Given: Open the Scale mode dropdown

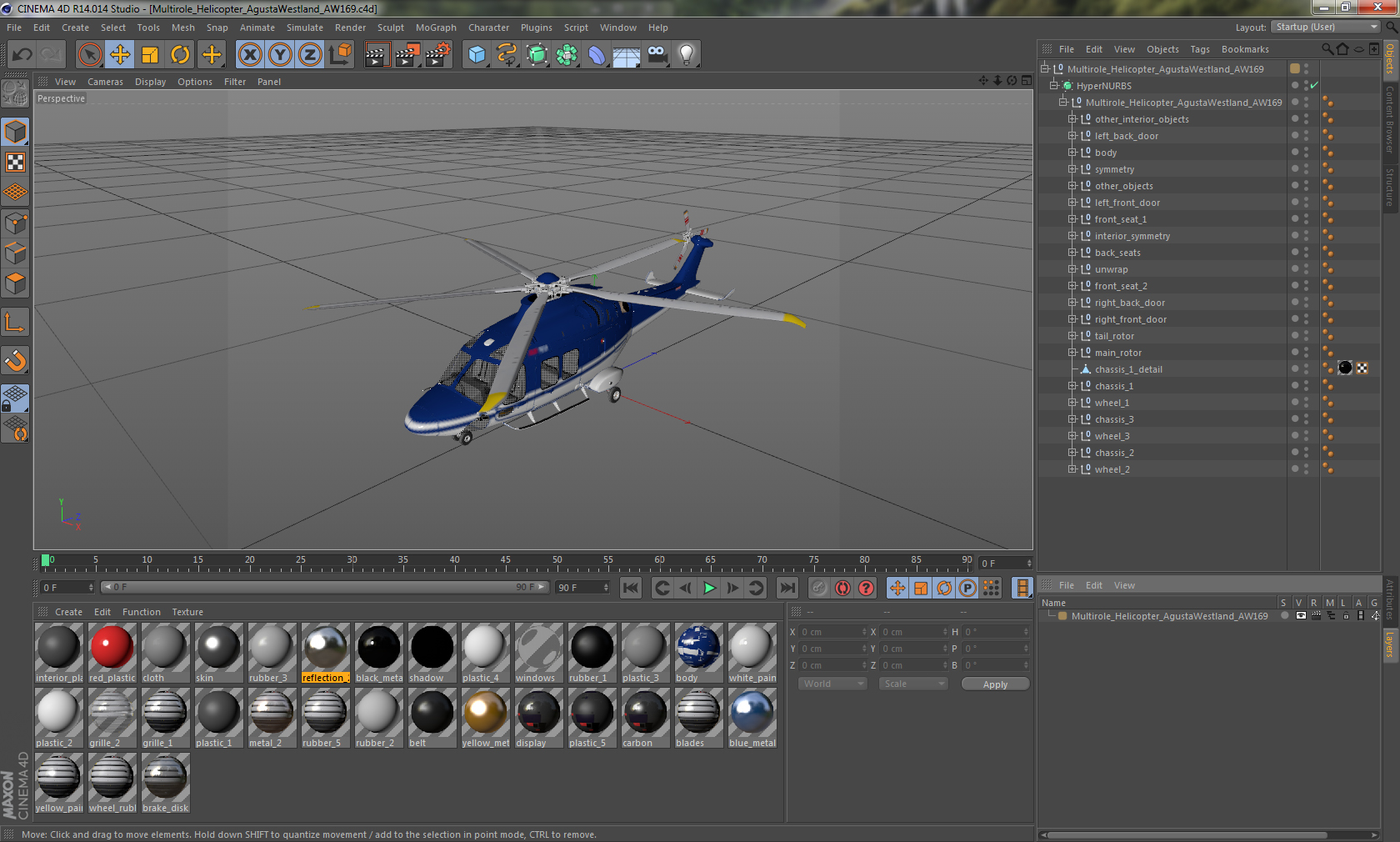Looking at the screenshot, I should click(x=913, y=684).
